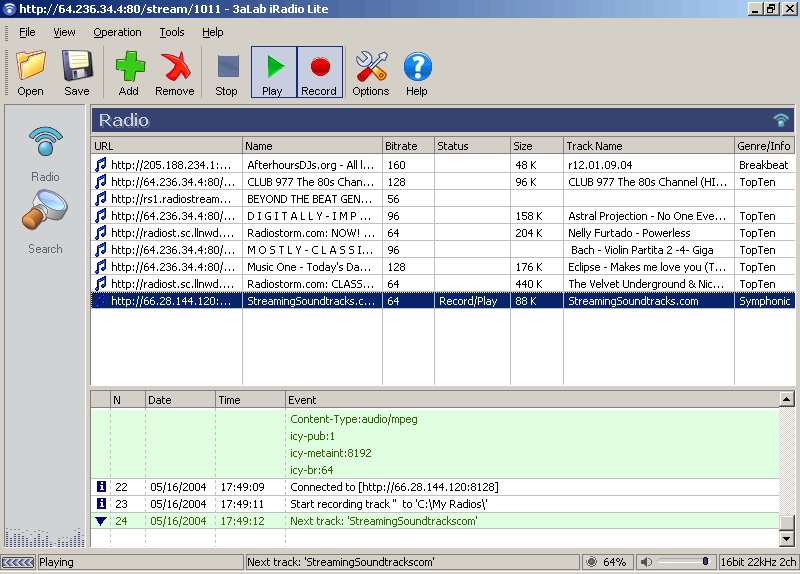Adjust the volume slider in status bar
Screen dimensions: 800x574
coord(704,562)
